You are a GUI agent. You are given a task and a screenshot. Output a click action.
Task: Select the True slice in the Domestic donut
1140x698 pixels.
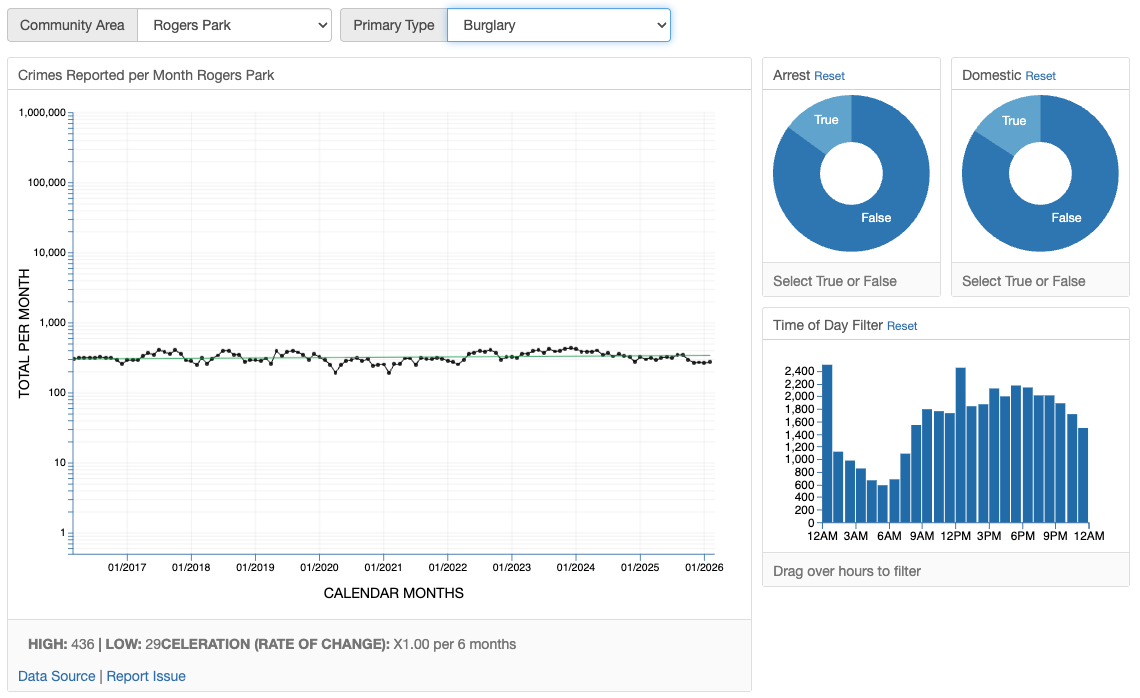click(x=1014, y=120)
